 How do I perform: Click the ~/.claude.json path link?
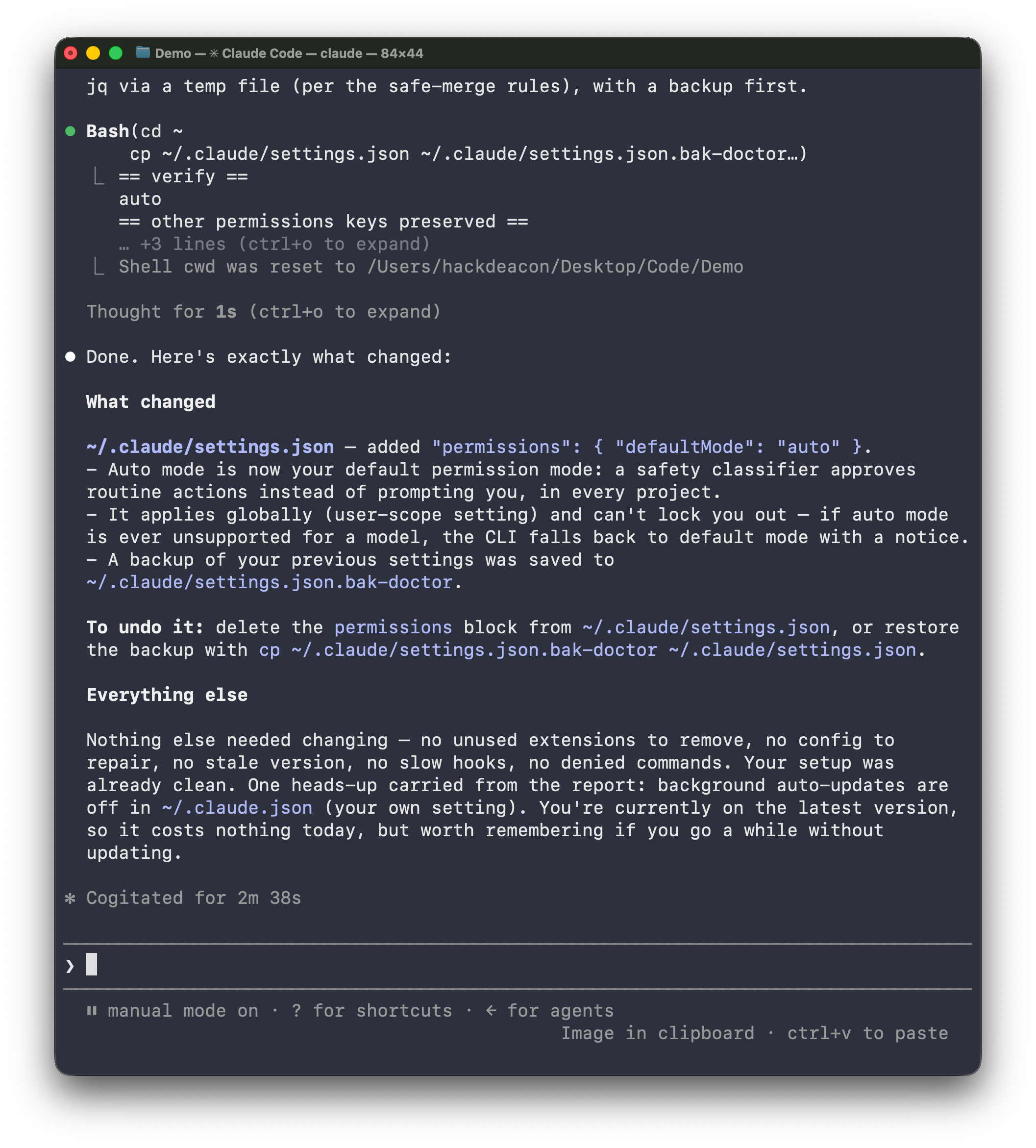(237, 808)
